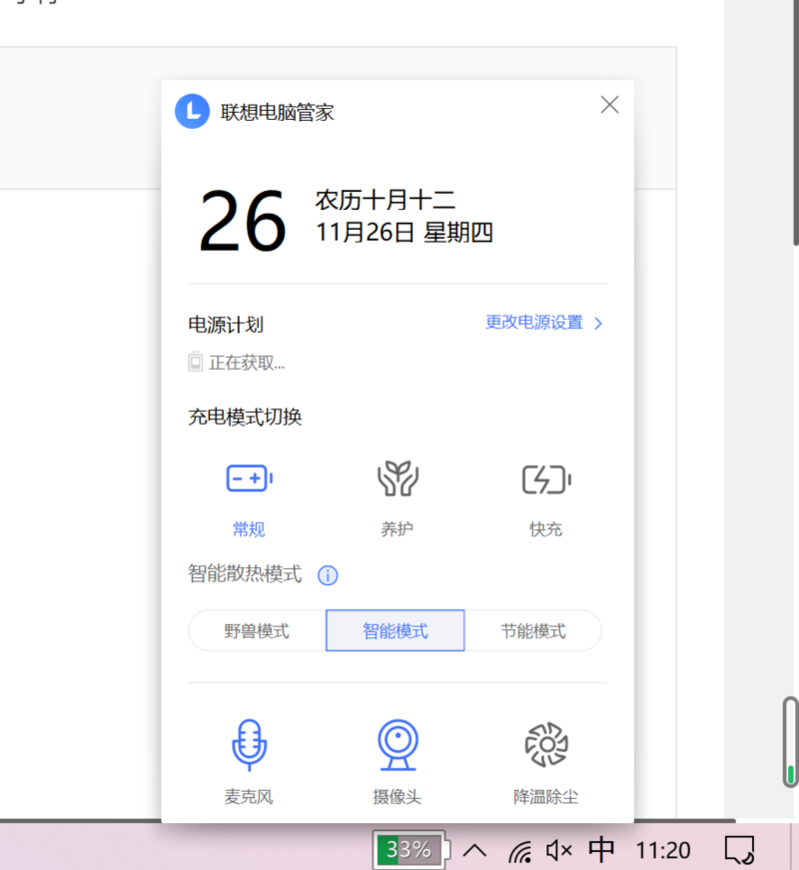Select the 养护 battery care icon
Viewport: 799px width, 870px height.
pyautogui.click(x=396, y=480)
